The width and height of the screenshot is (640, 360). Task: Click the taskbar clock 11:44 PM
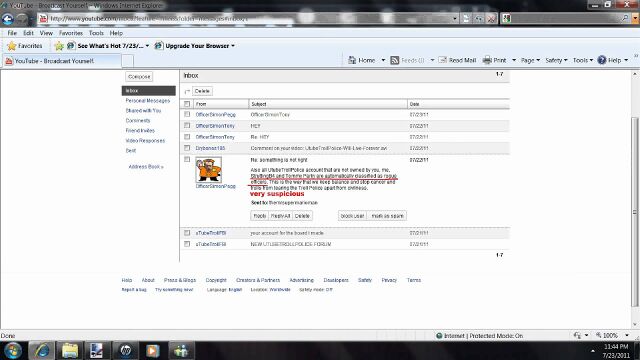[x=616, y=347]
